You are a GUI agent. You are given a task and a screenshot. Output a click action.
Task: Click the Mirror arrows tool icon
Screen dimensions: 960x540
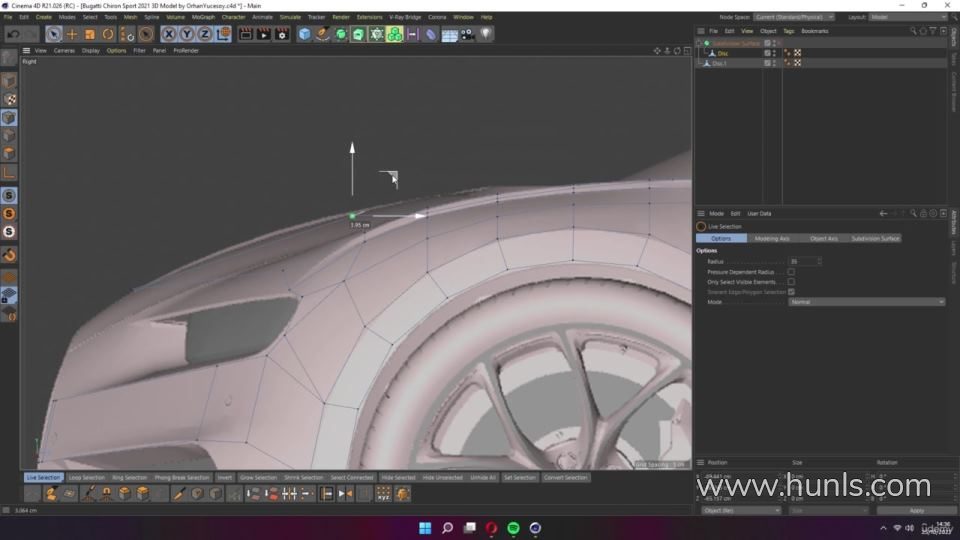coord(345,493)
